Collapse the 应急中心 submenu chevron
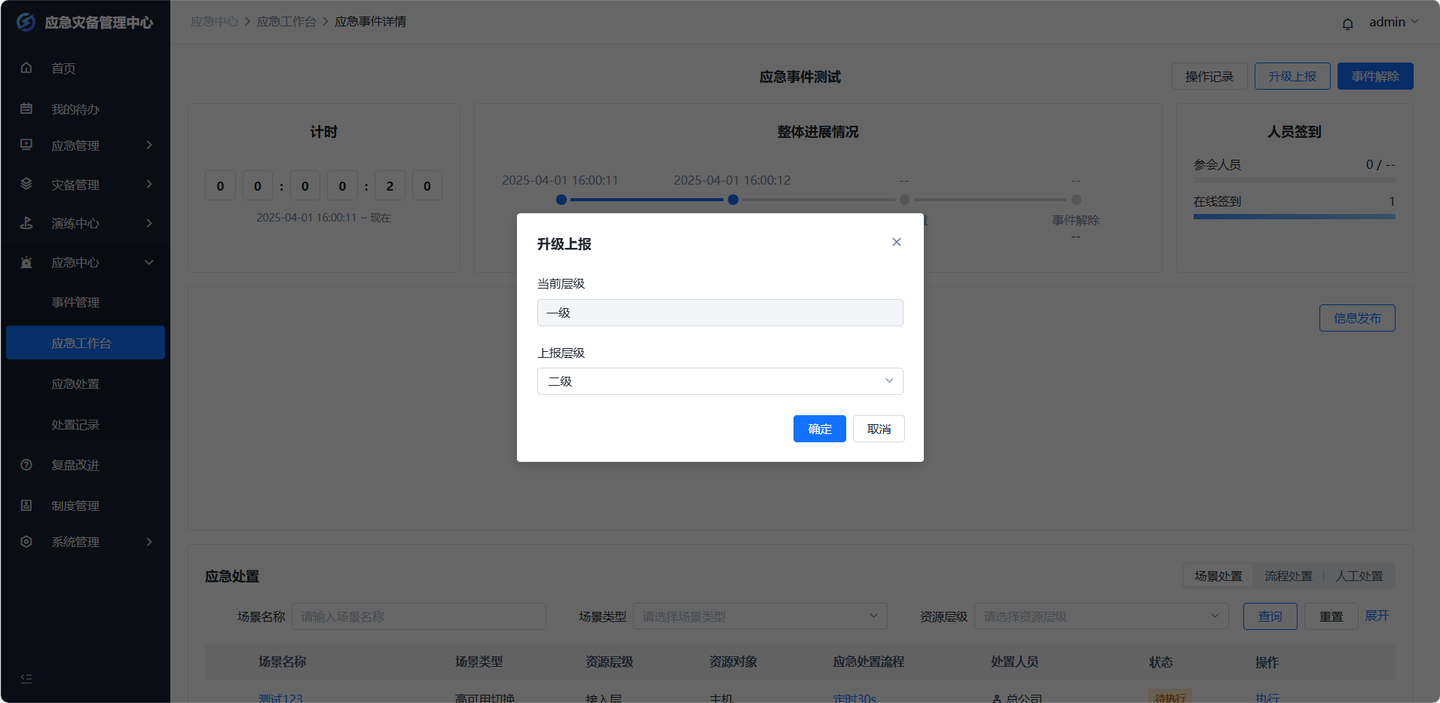1440x703 pixels. (149, 262)
